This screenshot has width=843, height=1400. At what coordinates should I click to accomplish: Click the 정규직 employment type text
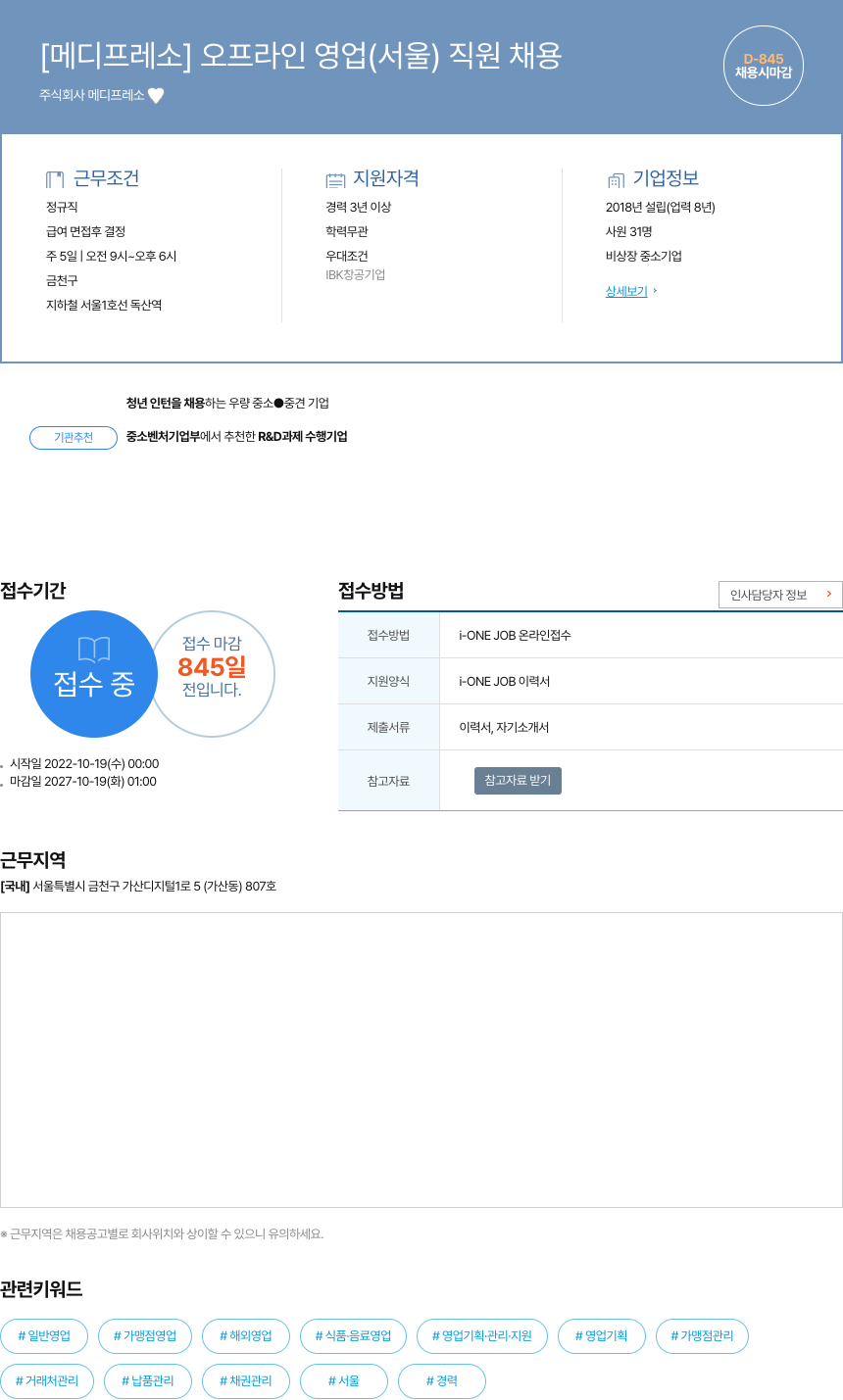pos(62,208)
